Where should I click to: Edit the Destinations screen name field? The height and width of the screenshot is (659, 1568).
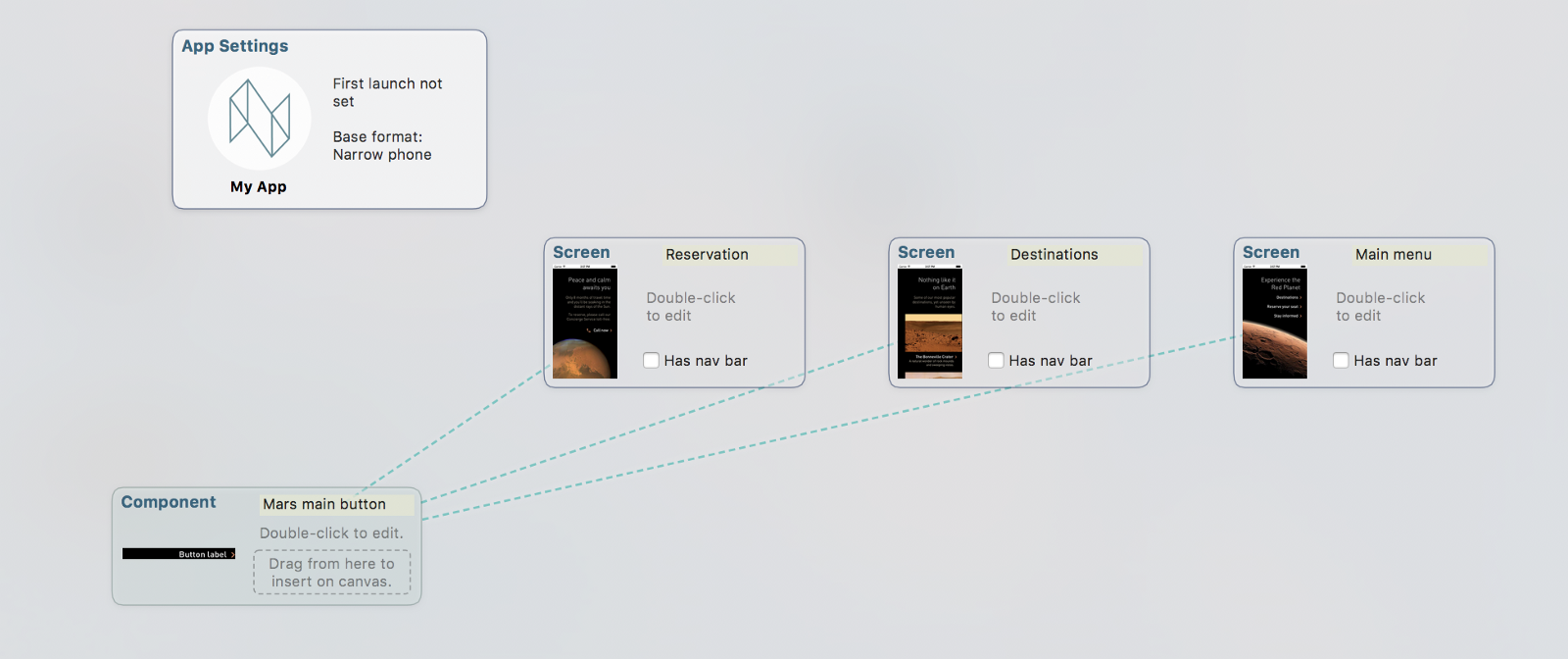(x=1075, y=254)
